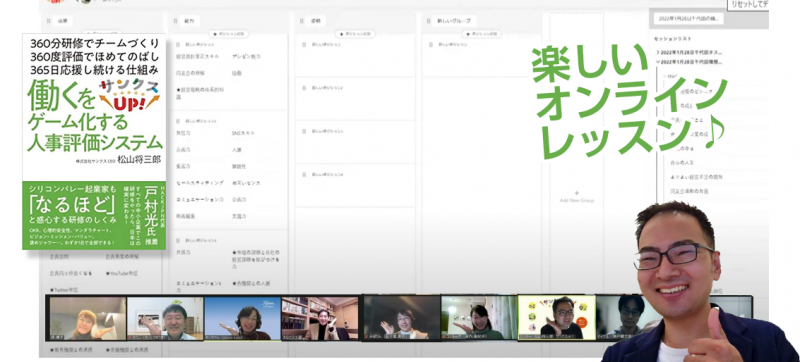Select the コミュニケーション力 skill

(199, 199)
